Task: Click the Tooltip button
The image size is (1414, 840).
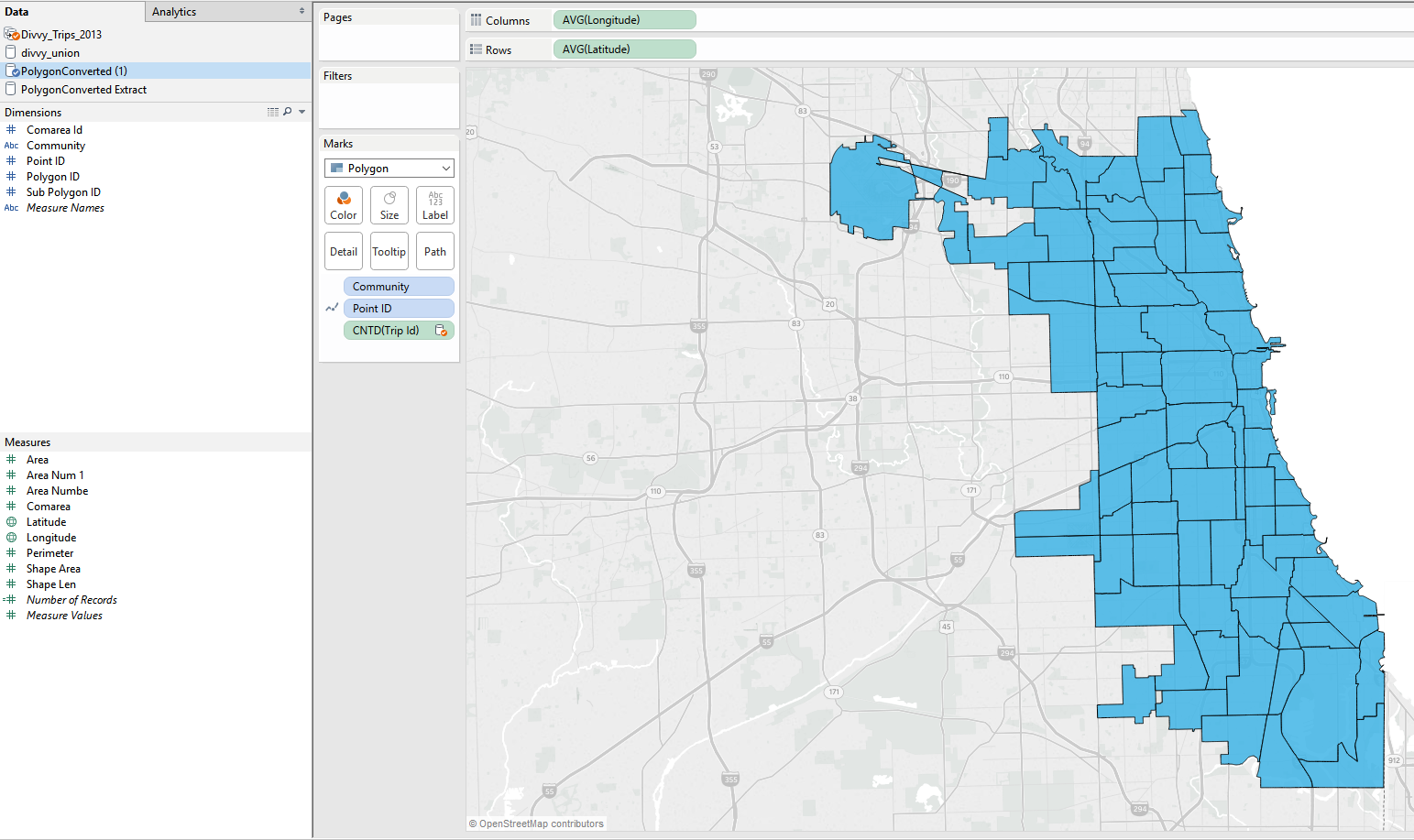Action: [389, 250]
